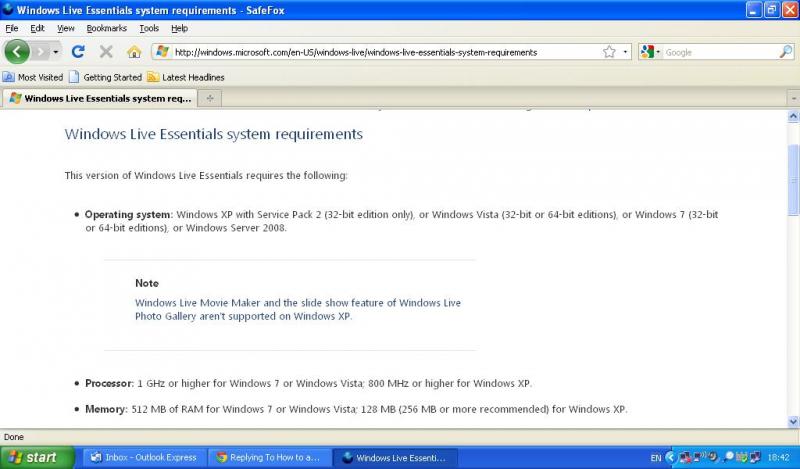
Task: Open the Edit menu
Action: pyautogui.click(x=37, y=28)
